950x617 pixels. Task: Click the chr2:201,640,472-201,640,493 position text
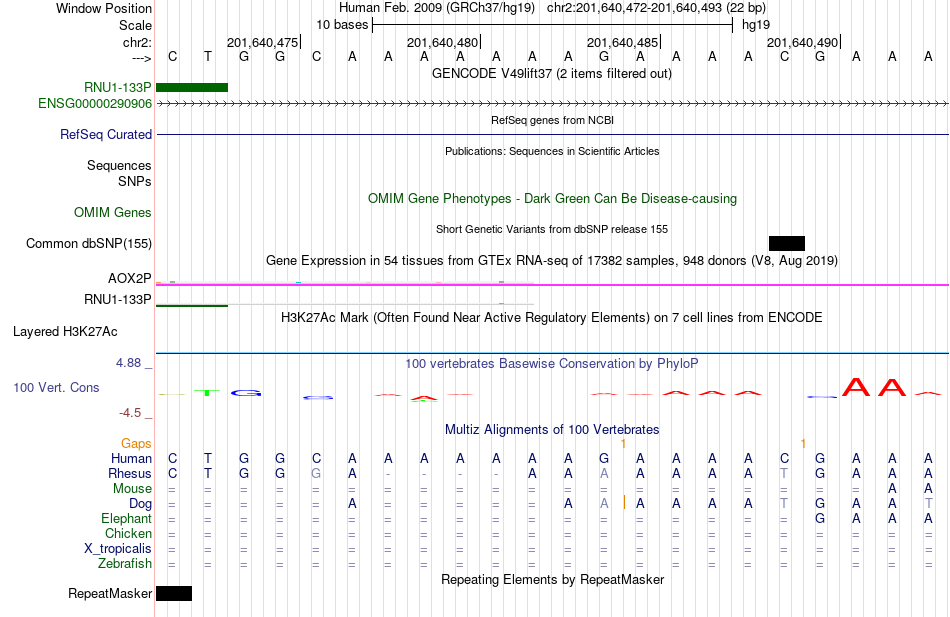point(656,8)
